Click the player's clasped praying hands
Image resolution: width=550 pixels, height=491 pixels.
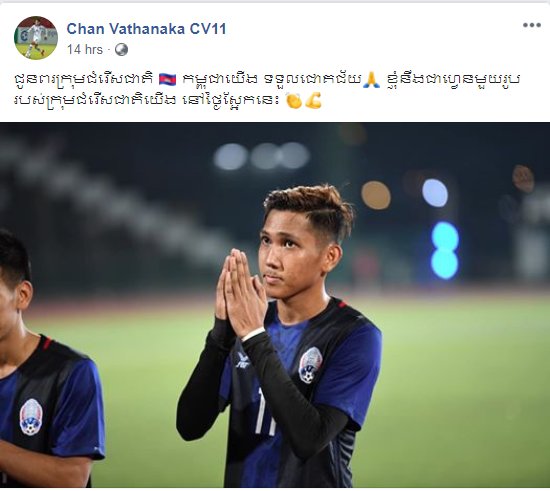point(241,293)
